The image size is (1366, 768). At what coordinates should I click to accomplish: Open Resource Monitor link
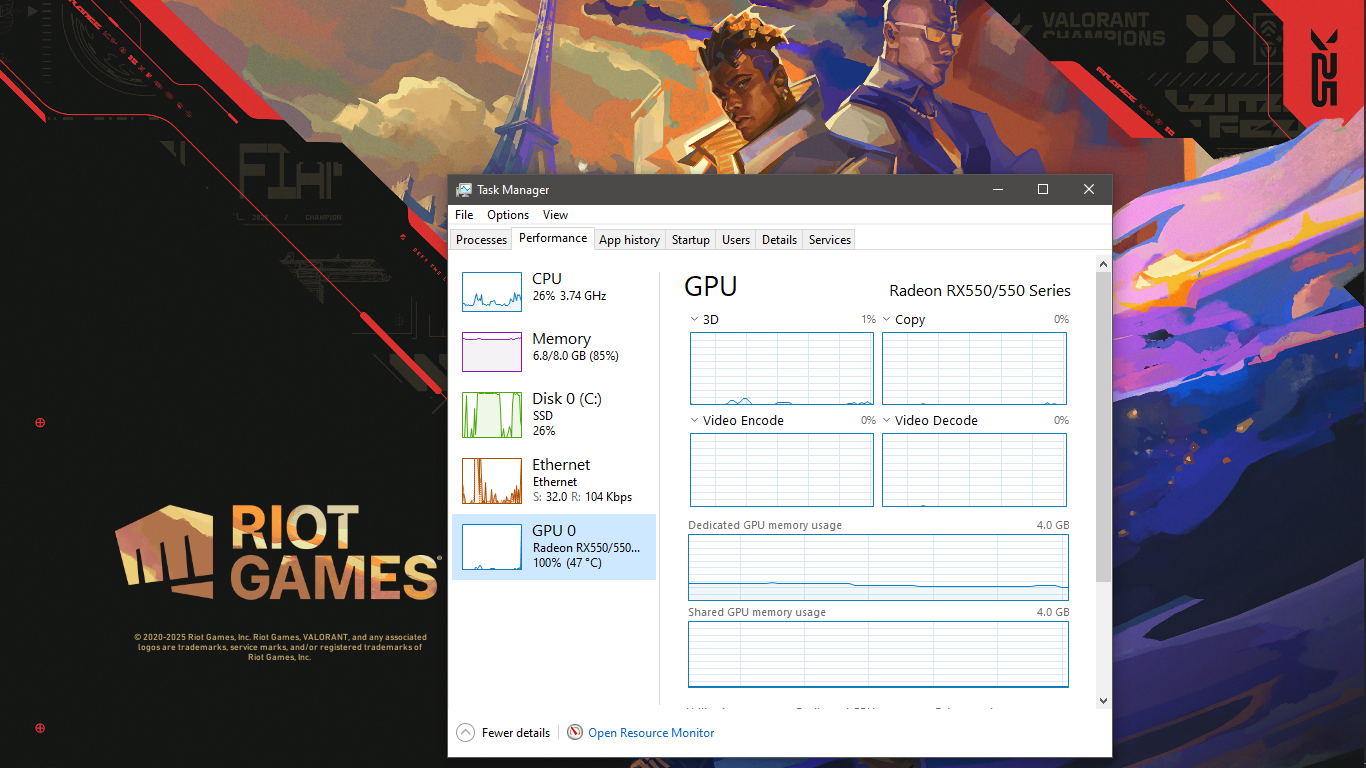point(651,733)
